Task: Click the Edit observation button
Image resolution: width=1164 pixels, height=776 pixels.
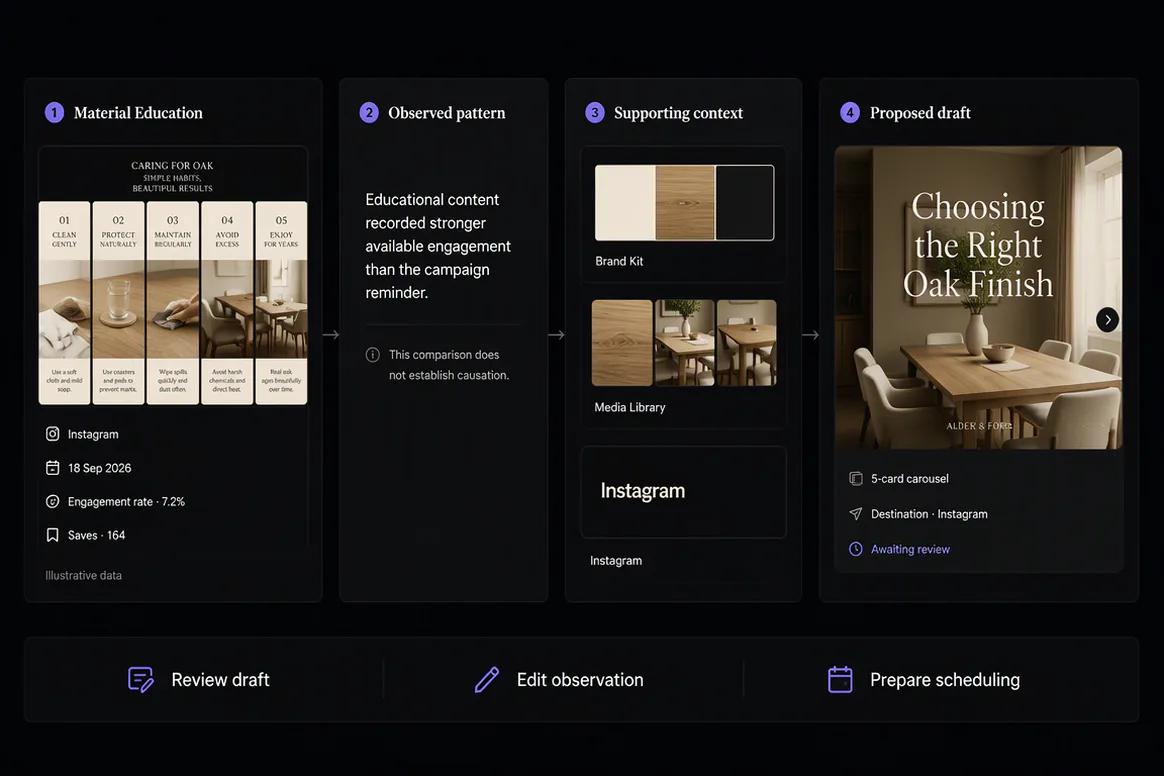Action: (x=558, y=679)
